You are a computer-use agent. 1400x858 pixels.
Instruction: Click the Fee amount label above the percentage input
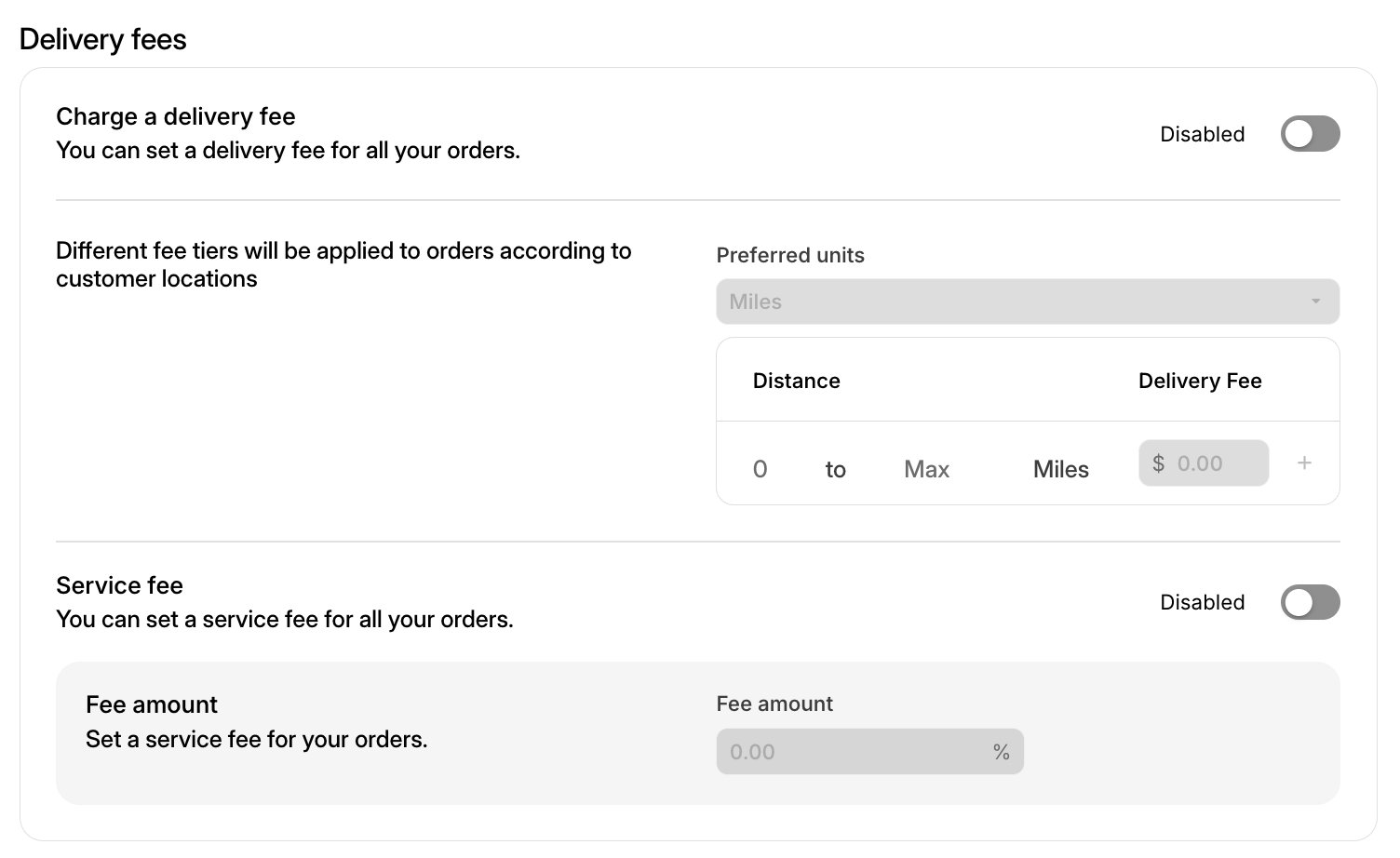point(774,704)
